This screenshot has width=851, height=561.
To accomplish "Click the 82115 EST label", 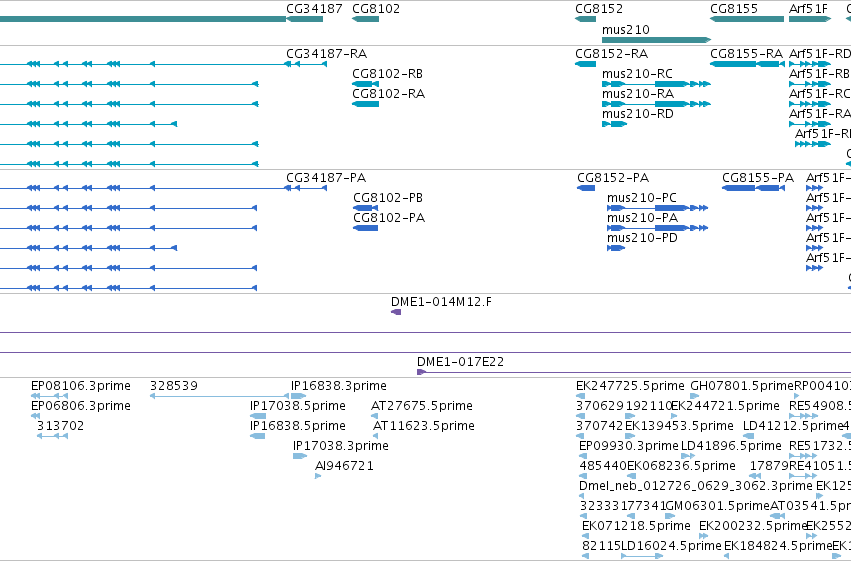I will coord(601,546).
